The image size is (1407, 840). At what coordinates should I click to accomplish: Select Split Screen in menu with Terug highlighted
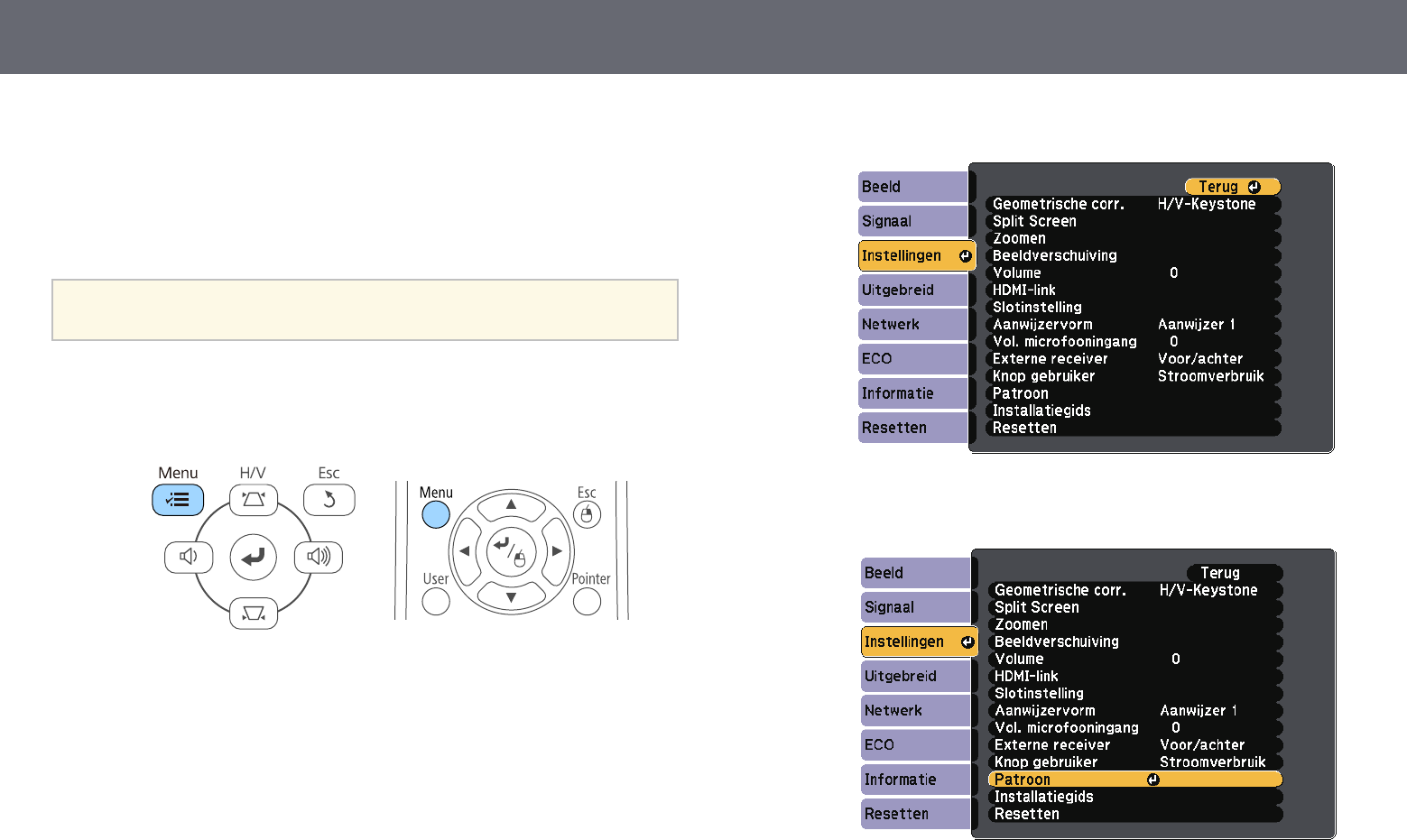tap(1134, 221)
